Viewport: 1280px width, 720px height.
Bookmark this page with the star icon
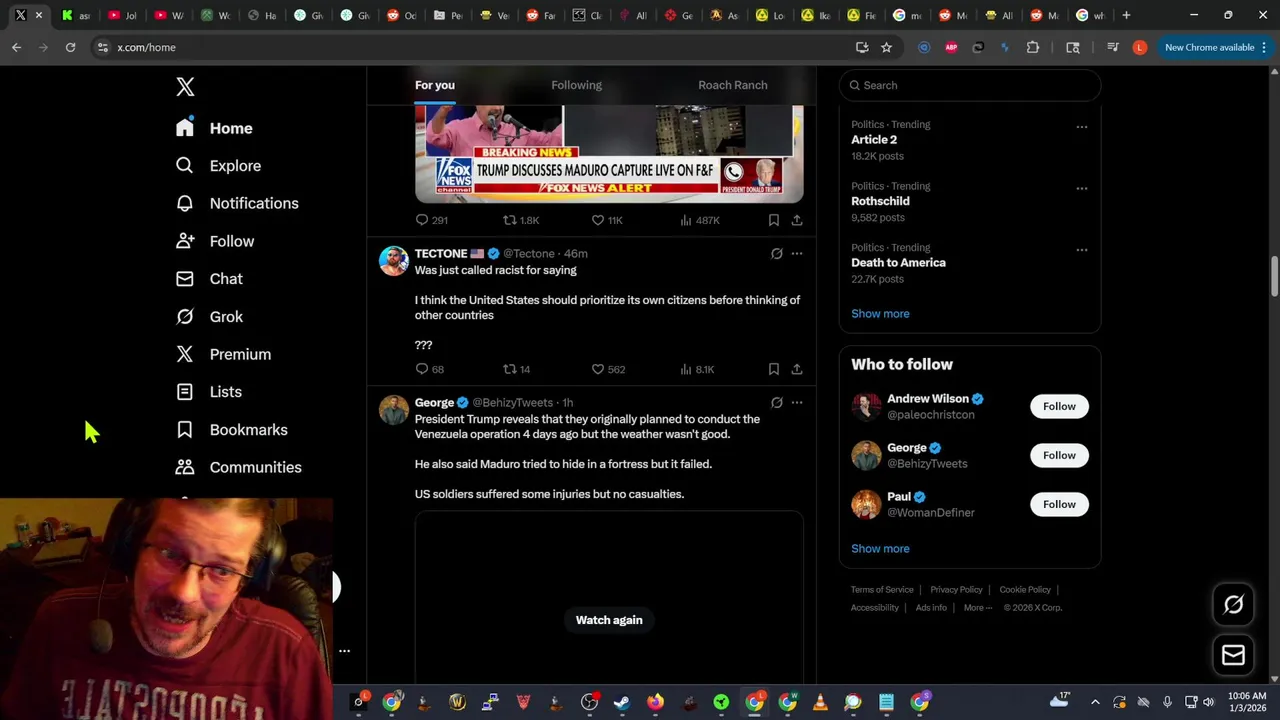886,47
